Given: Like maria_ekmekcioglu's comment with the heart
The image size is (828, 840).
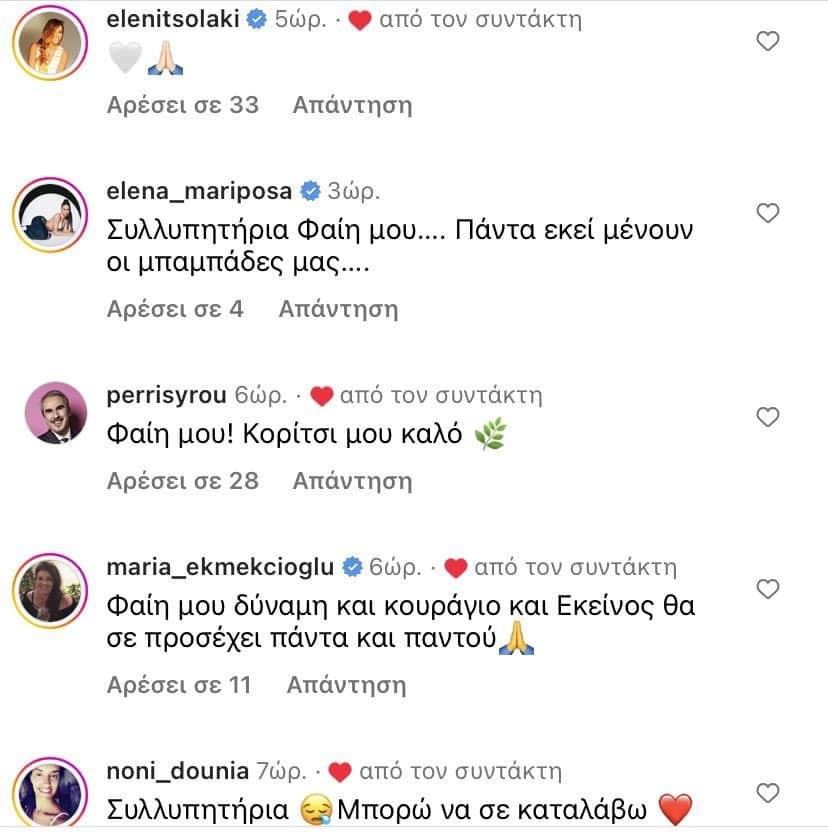Looking at the screenshot, I should [767, 589].
